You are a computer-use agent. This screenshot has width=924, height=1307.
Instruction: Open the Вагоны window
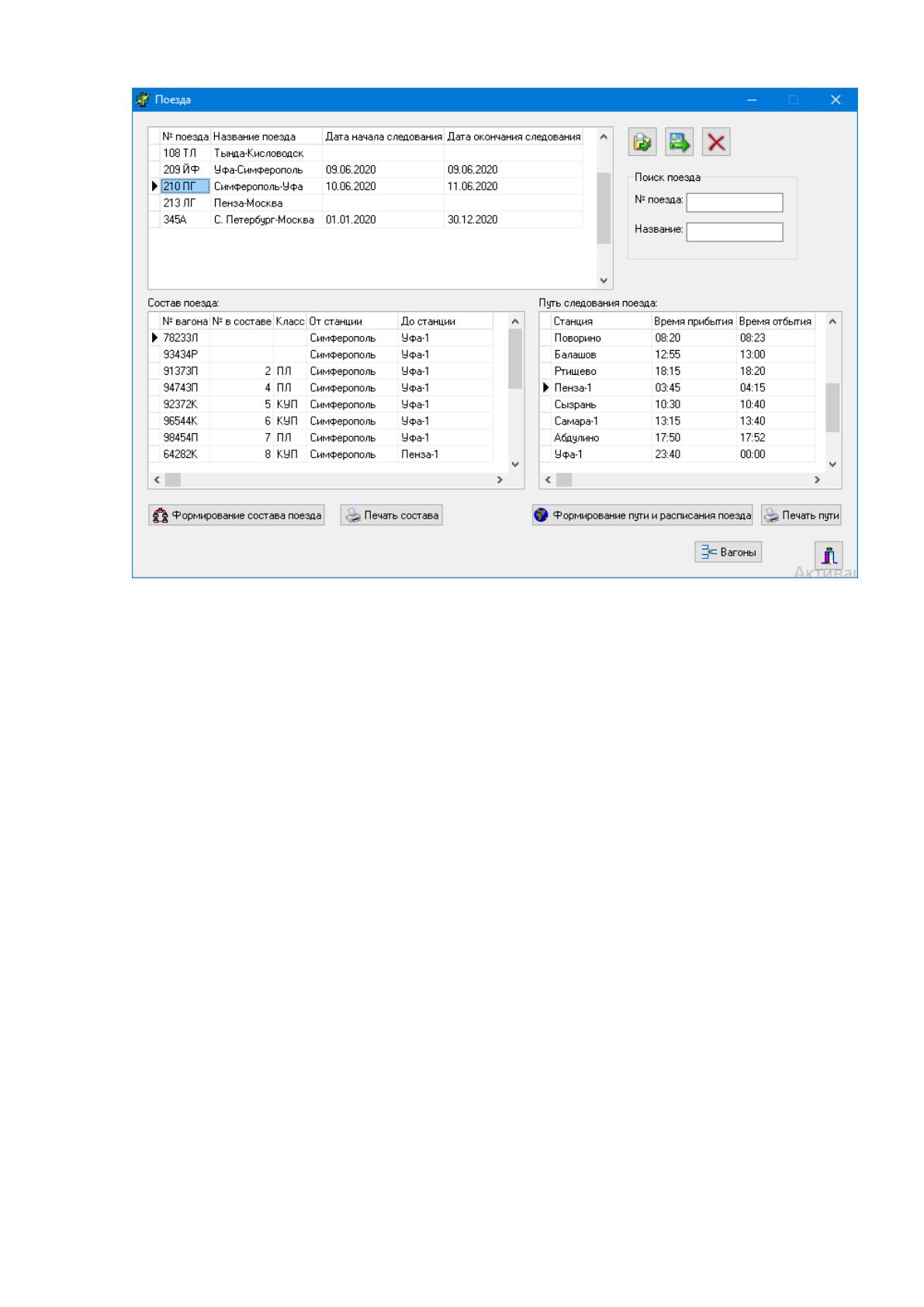click(x=728, y=552)
